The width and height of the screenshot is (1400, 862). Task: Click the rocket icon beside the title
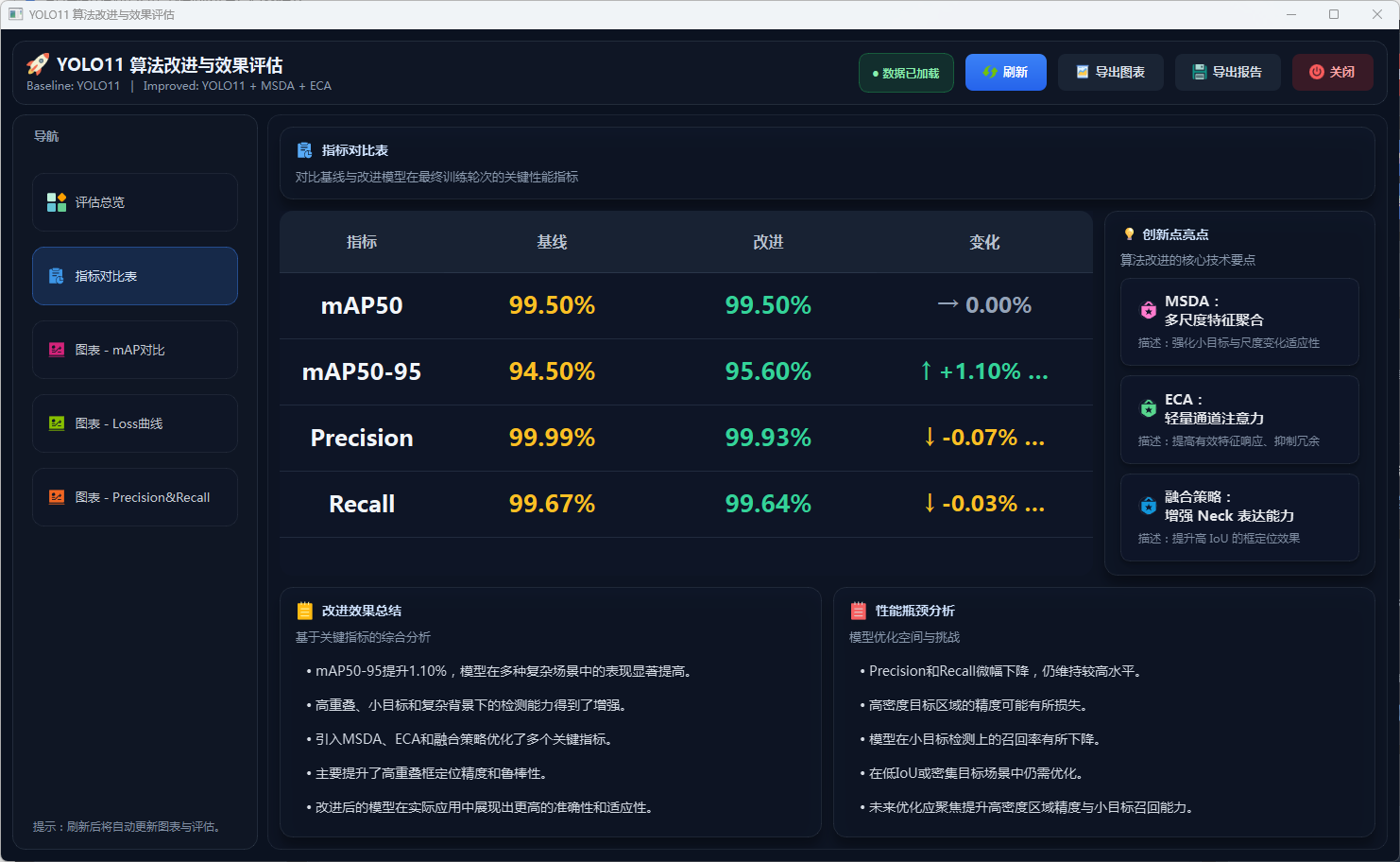click(38, 64)
